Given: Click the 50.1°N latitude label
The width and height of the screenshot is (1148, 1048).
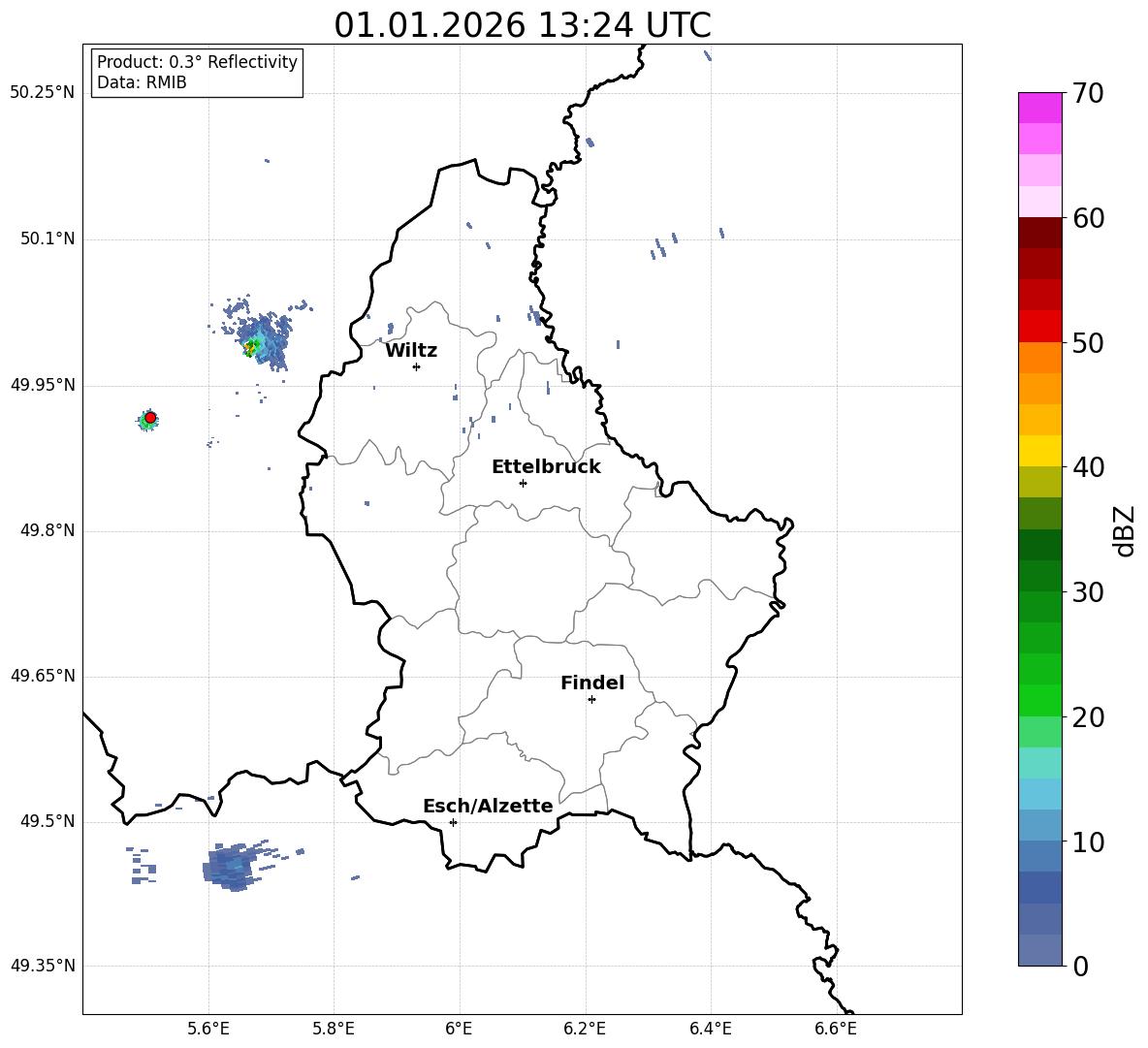Looking at the screenshot, I should [x=48, y=239].
